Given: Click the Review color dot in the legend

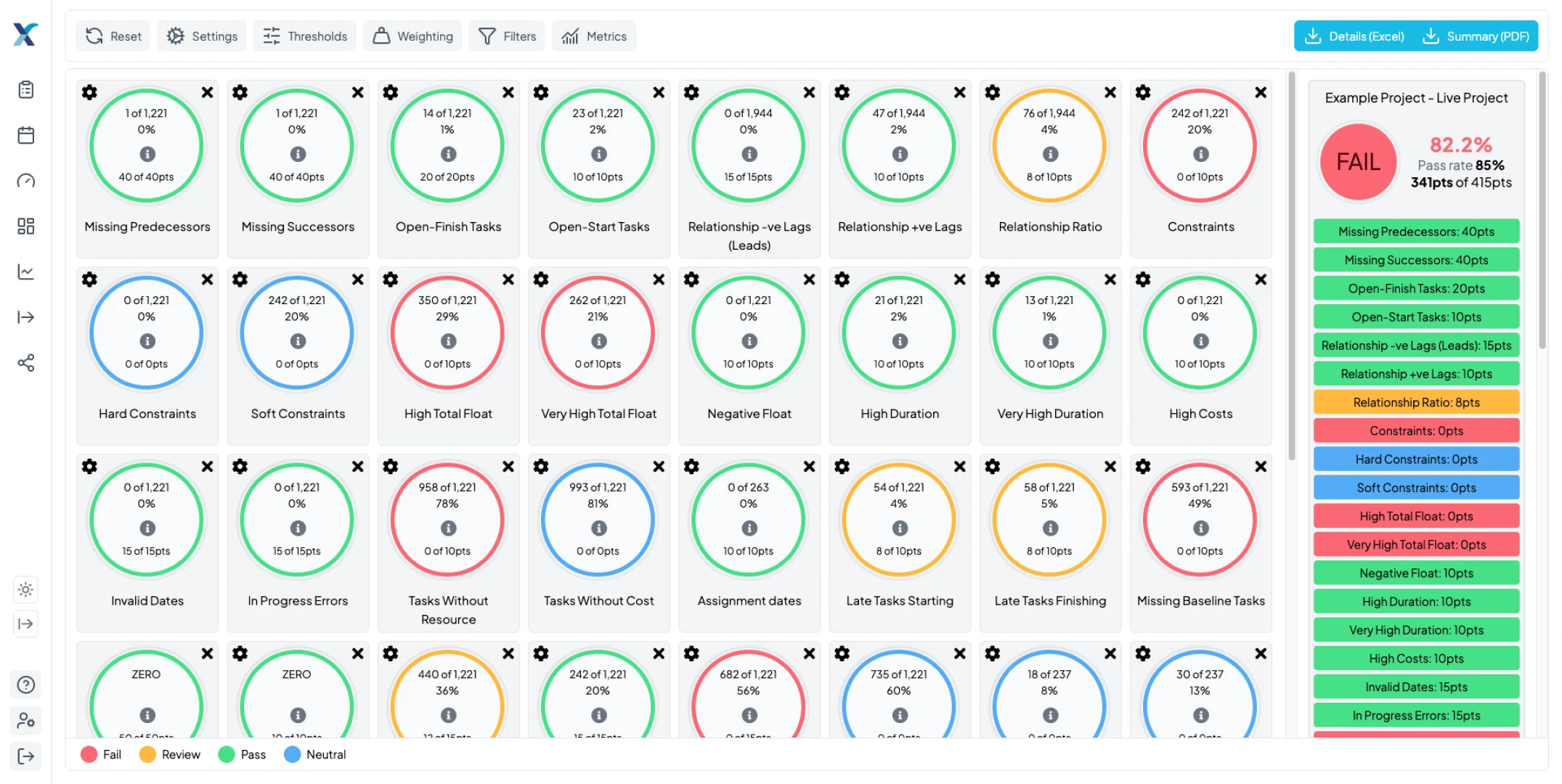Looking at the screenshot, I should pyautogui.click(x=149, y=754).
